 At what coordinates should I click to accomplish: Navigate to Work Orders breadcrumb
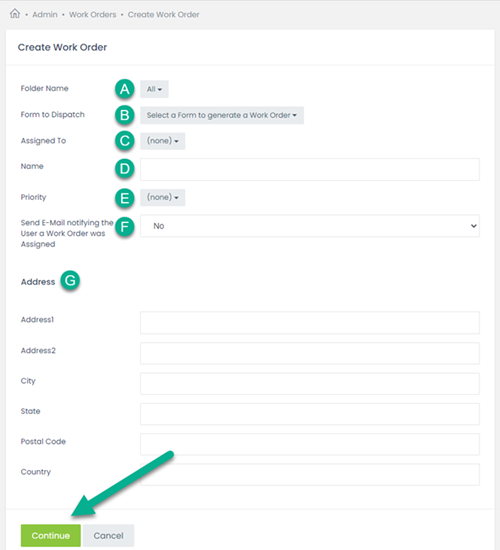point(92,15)
